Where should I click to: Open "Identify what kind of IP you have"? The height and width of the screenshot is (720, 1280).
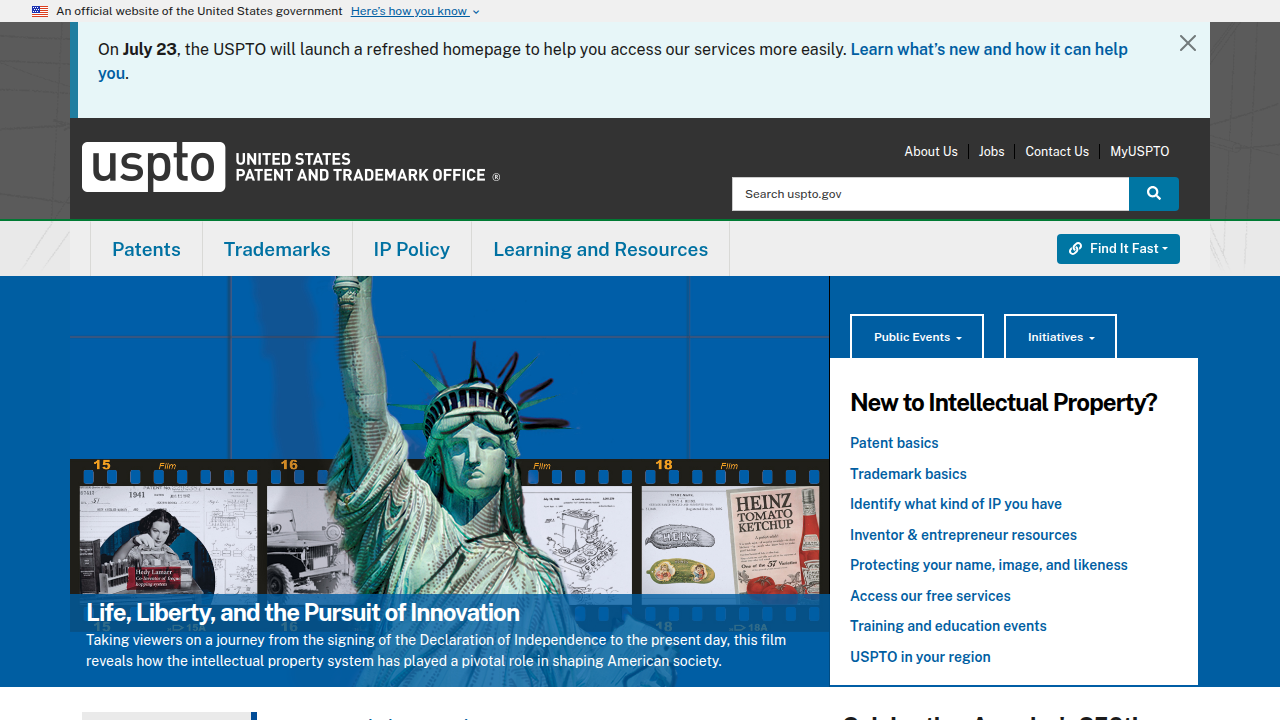(x=956, y=504)
